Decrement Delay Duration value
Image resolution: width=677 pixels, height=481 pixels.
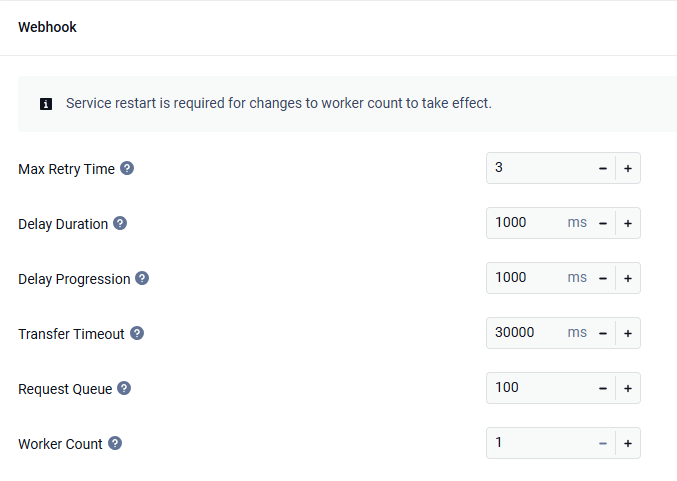click(603, 223)
